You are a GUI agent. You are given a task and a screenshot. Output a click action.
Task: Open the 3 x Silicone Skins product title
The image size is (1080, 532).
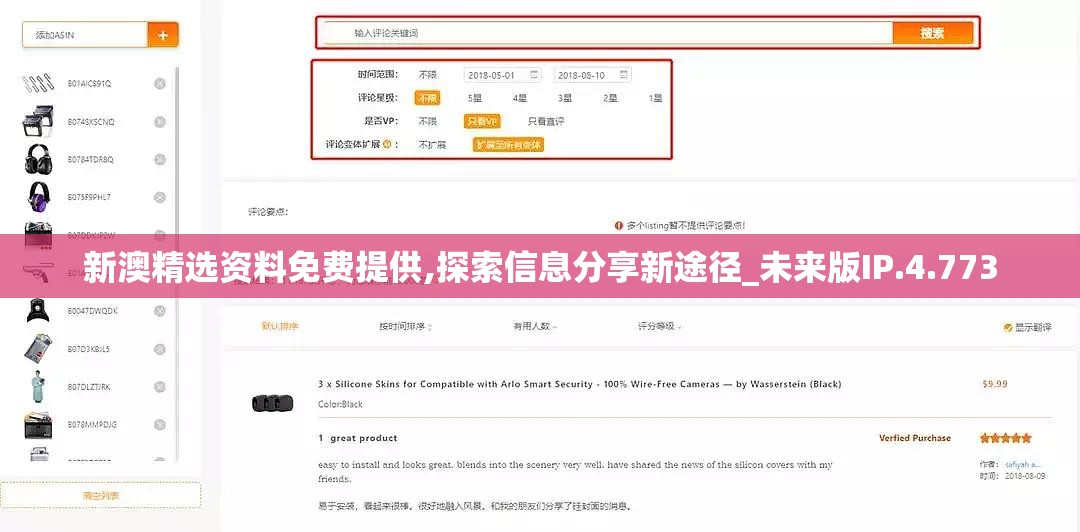click(579, 384)
